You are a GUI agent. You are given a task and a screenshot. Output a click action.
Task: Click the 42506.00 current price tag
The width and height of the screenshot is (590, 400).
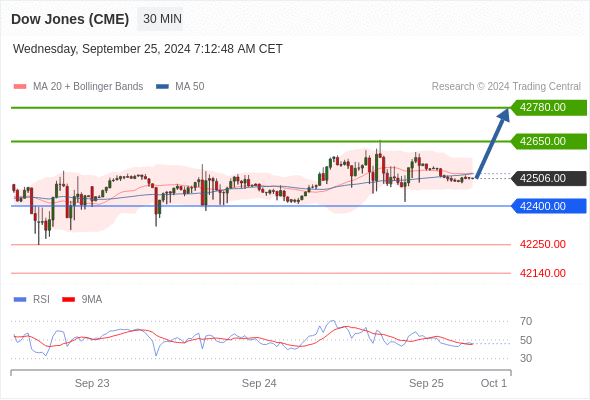[x=548, y=178]
